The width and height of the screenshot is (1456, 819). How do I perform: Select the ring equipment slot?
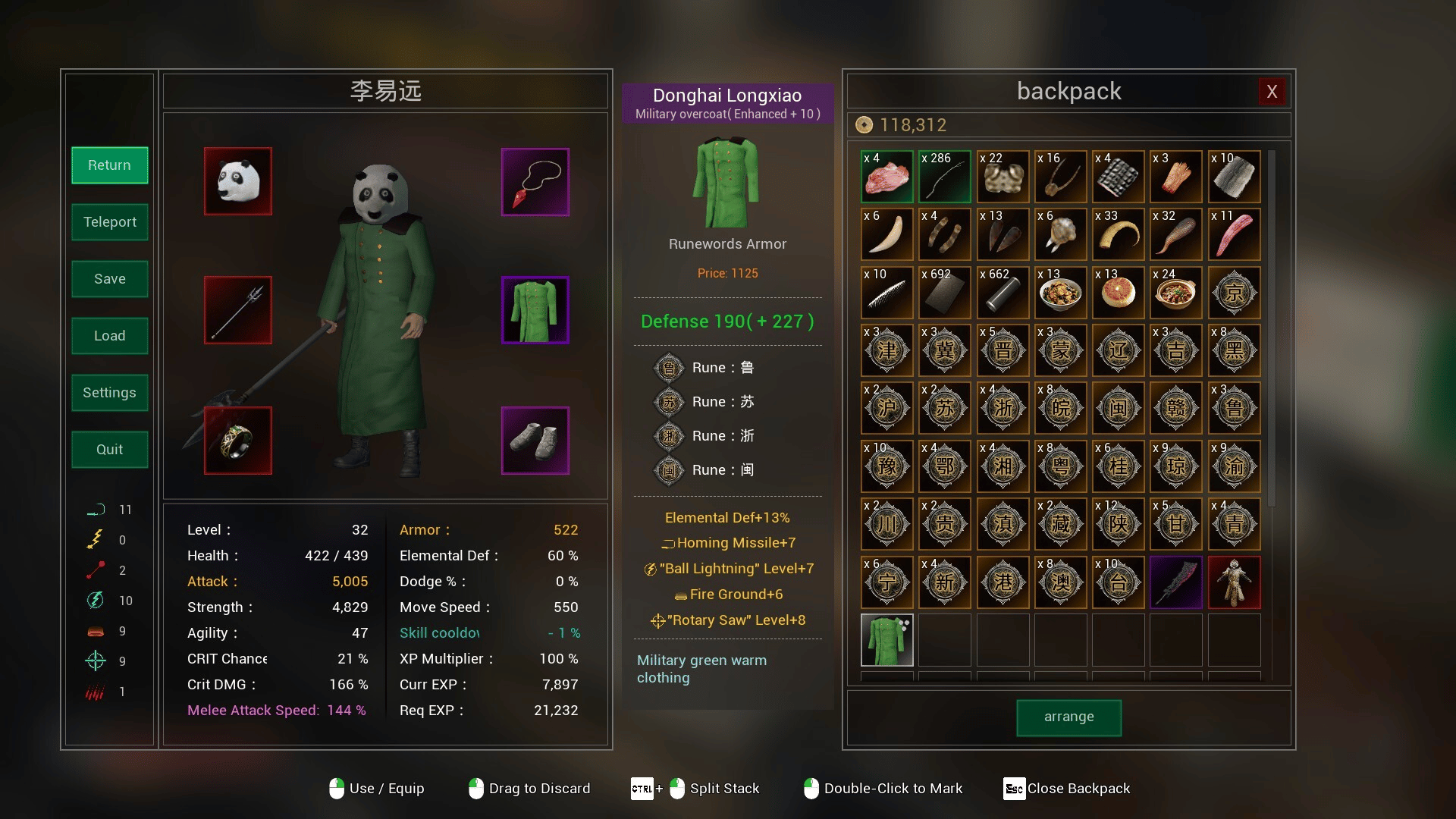[238, 441]
